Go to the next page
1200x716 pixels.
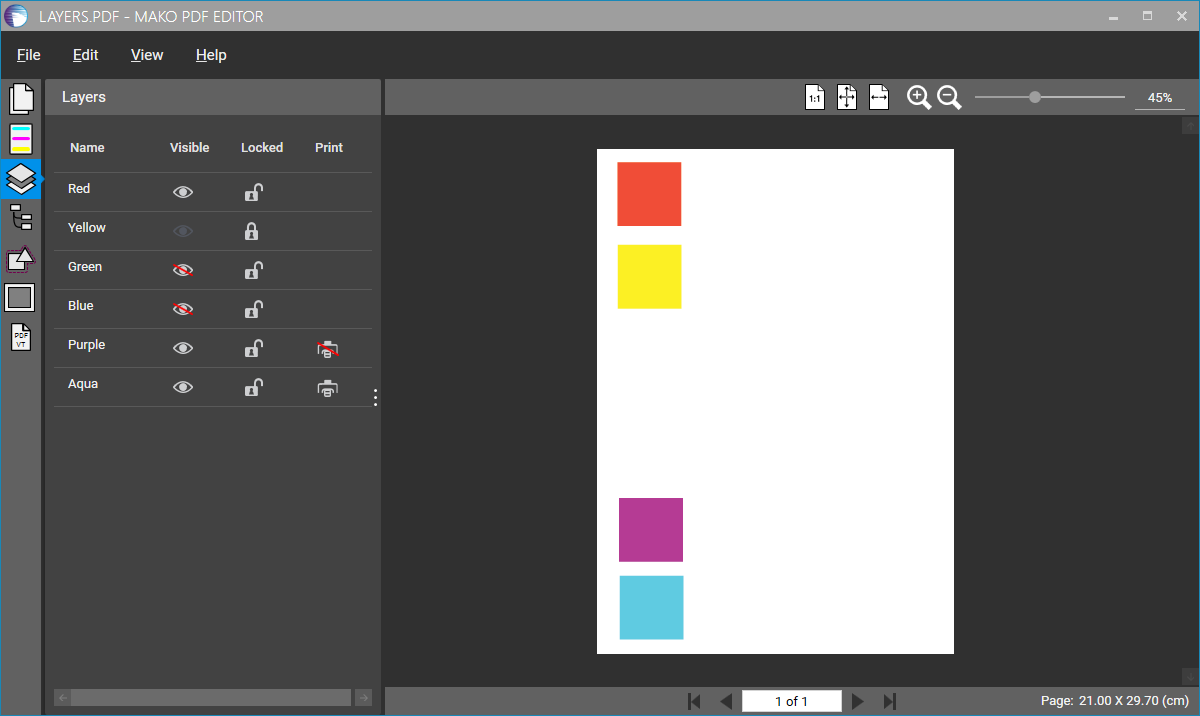857,702
